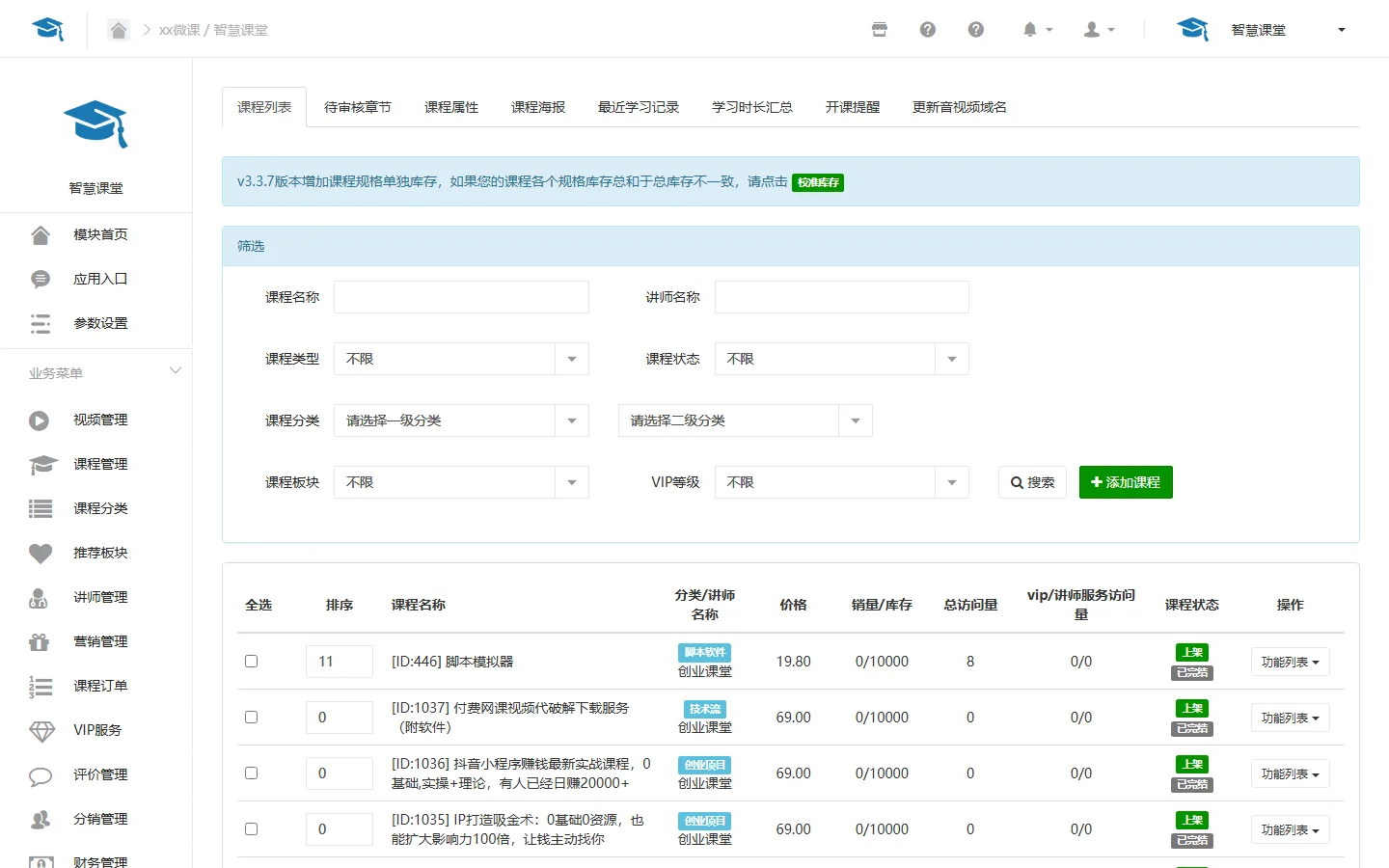Viewport: 1389px width, 868px height.
Task: Open 营销管理 gift icon in sidebar
Action: click(39, 642)
